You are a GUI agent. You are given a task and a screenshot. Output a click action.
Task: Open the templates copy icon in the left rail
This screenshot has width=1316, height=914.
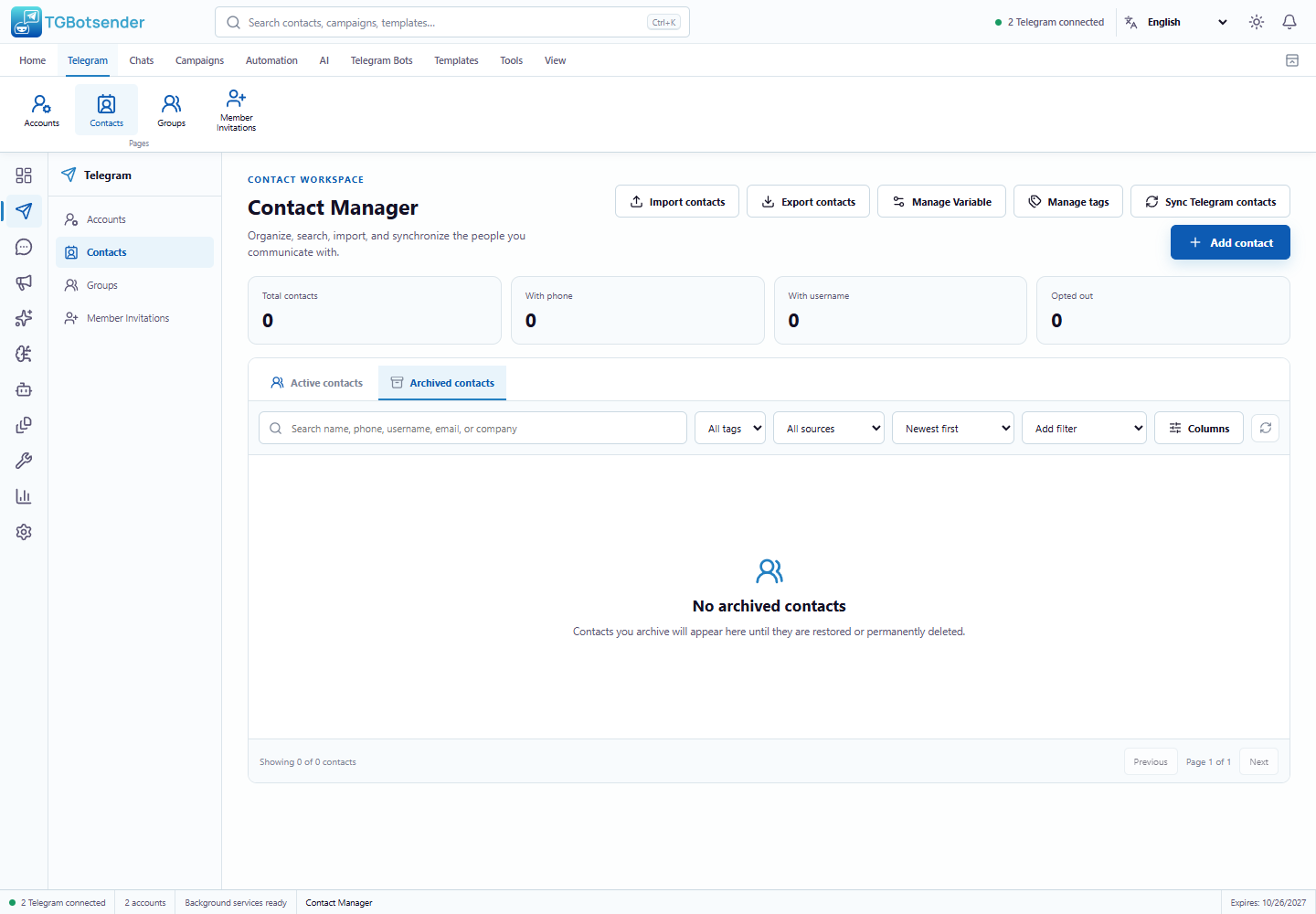pyautogui.click(x=24, y=425)
